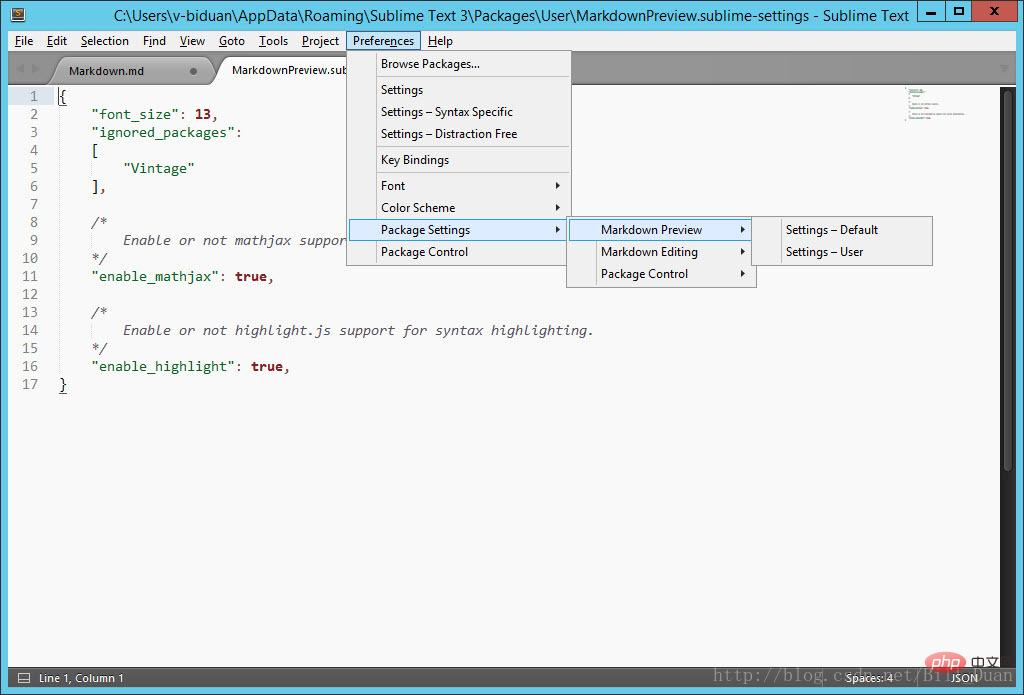The width and height of the screenshot is (1024, 695).
Task: Expand the Package Control submenu arrow
Action: tap(743, 274)
